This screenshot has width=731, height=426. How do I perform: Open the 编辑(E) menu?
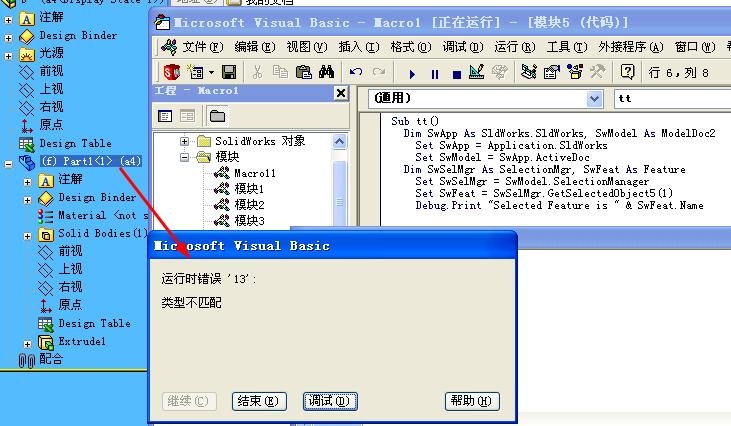[x=255, y=47]
